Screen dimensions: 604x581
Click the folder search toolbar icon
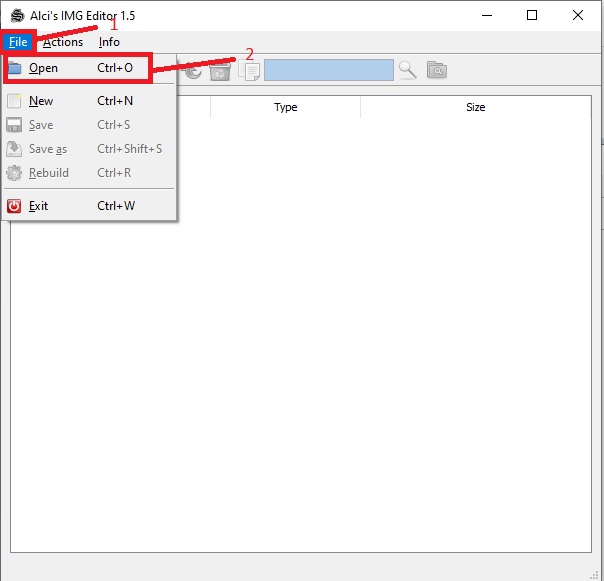coord(437,70)
